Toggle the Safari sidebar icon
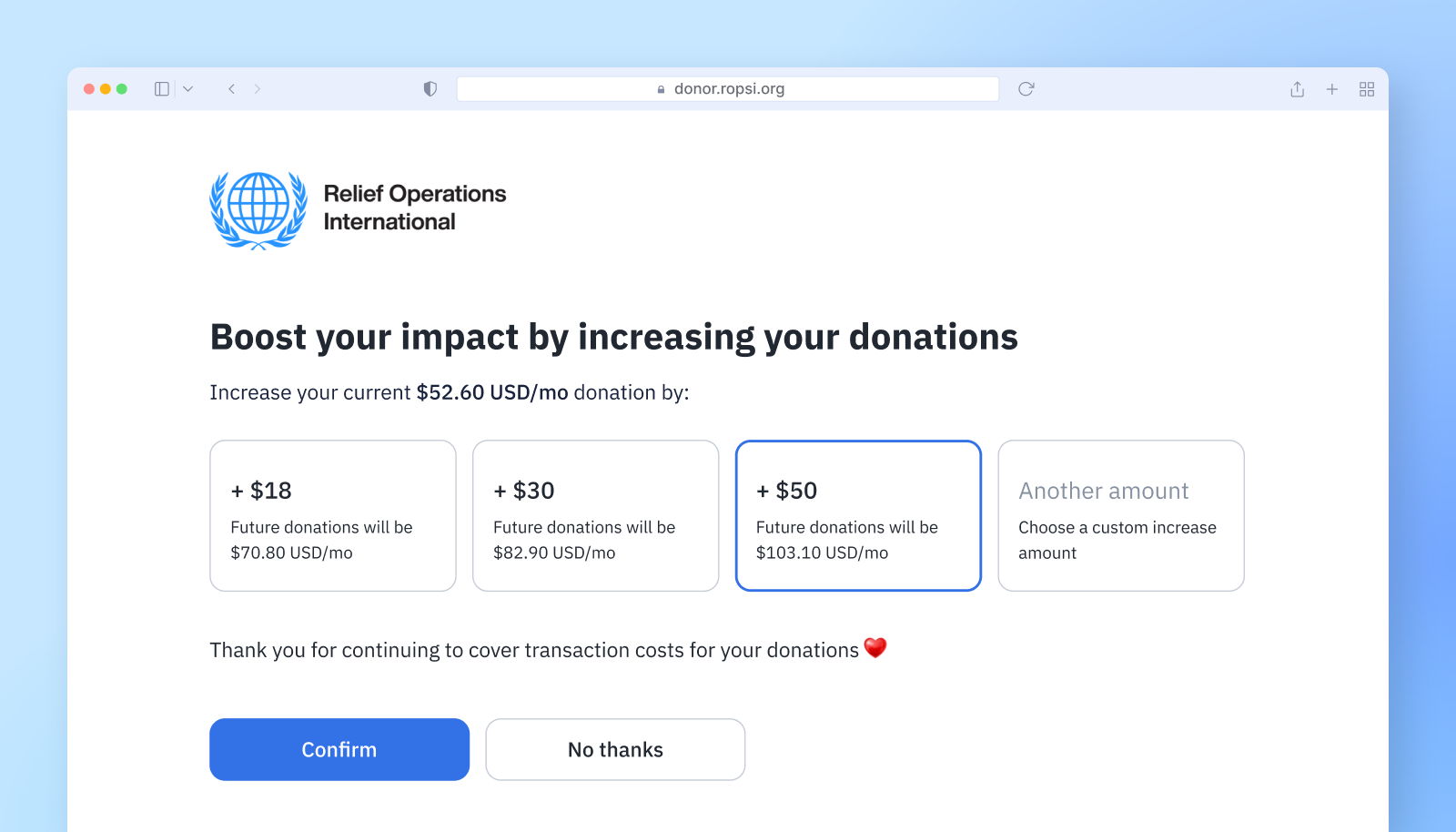 click(x=162, y=89)
